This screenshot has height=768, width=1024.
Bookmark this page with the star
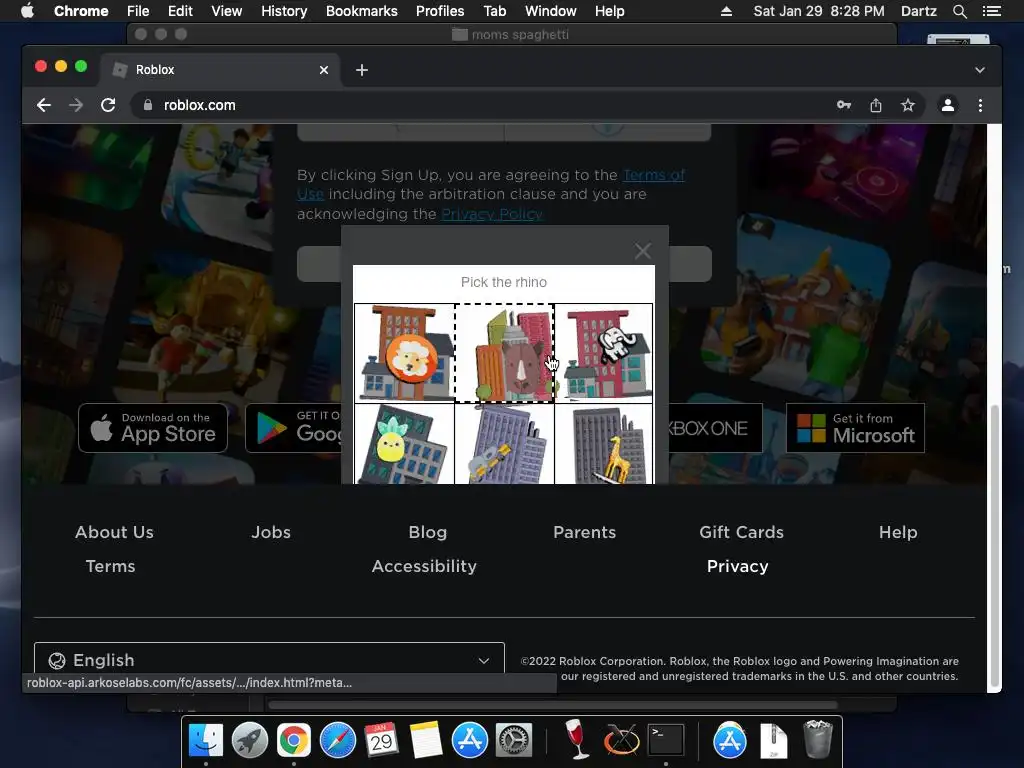coord(908,105)
